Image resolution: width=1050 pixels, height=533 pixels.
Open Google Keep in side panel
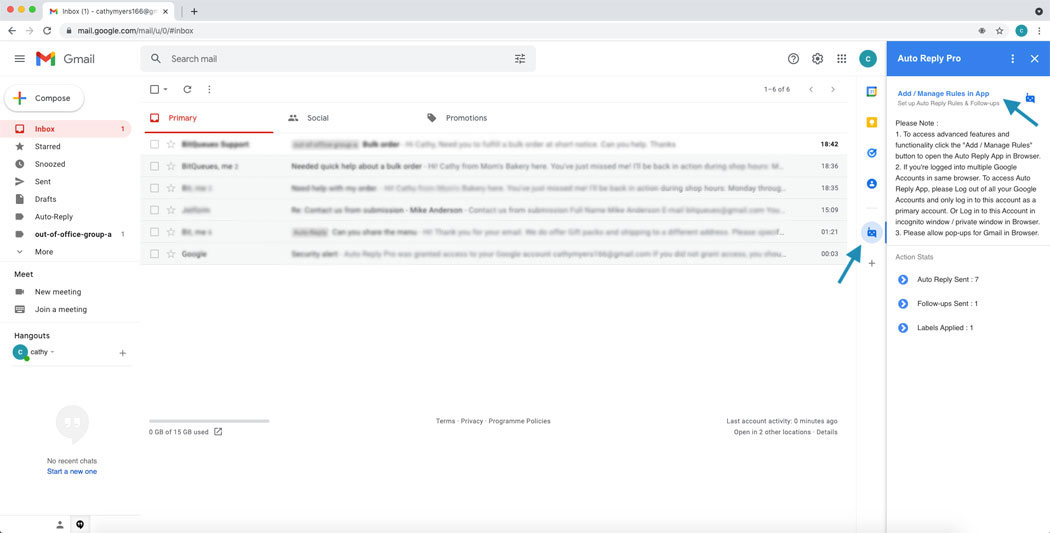click(871, 122)
